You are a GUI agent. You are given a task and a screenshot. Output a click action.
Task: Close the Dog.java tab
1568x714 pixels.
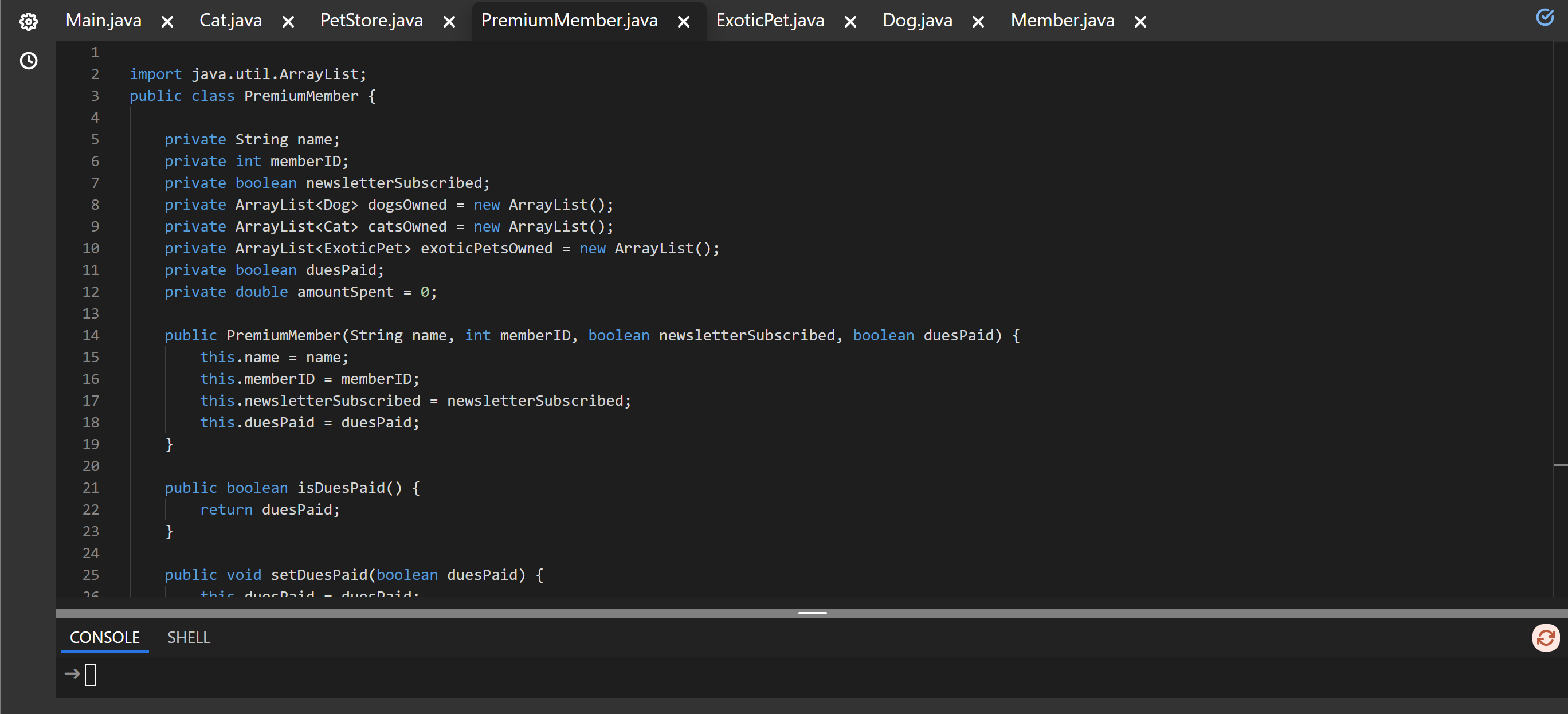[978, 22]
